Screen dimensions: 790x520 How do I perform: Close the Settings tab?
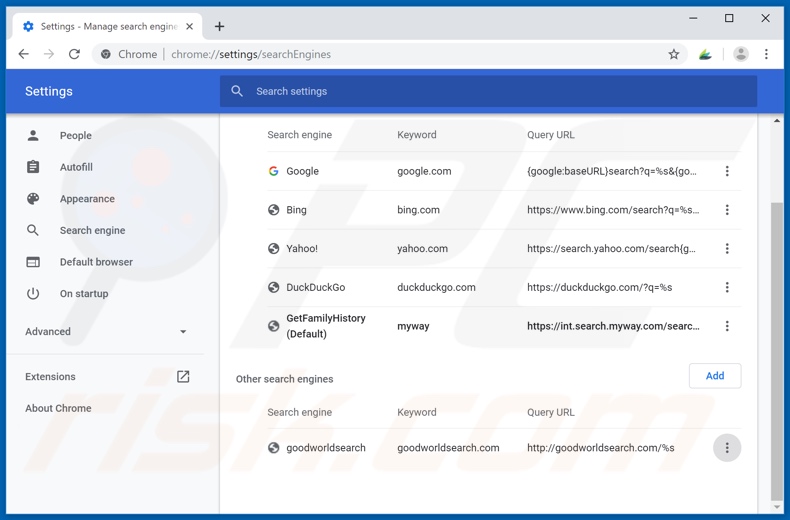(190, 26)
